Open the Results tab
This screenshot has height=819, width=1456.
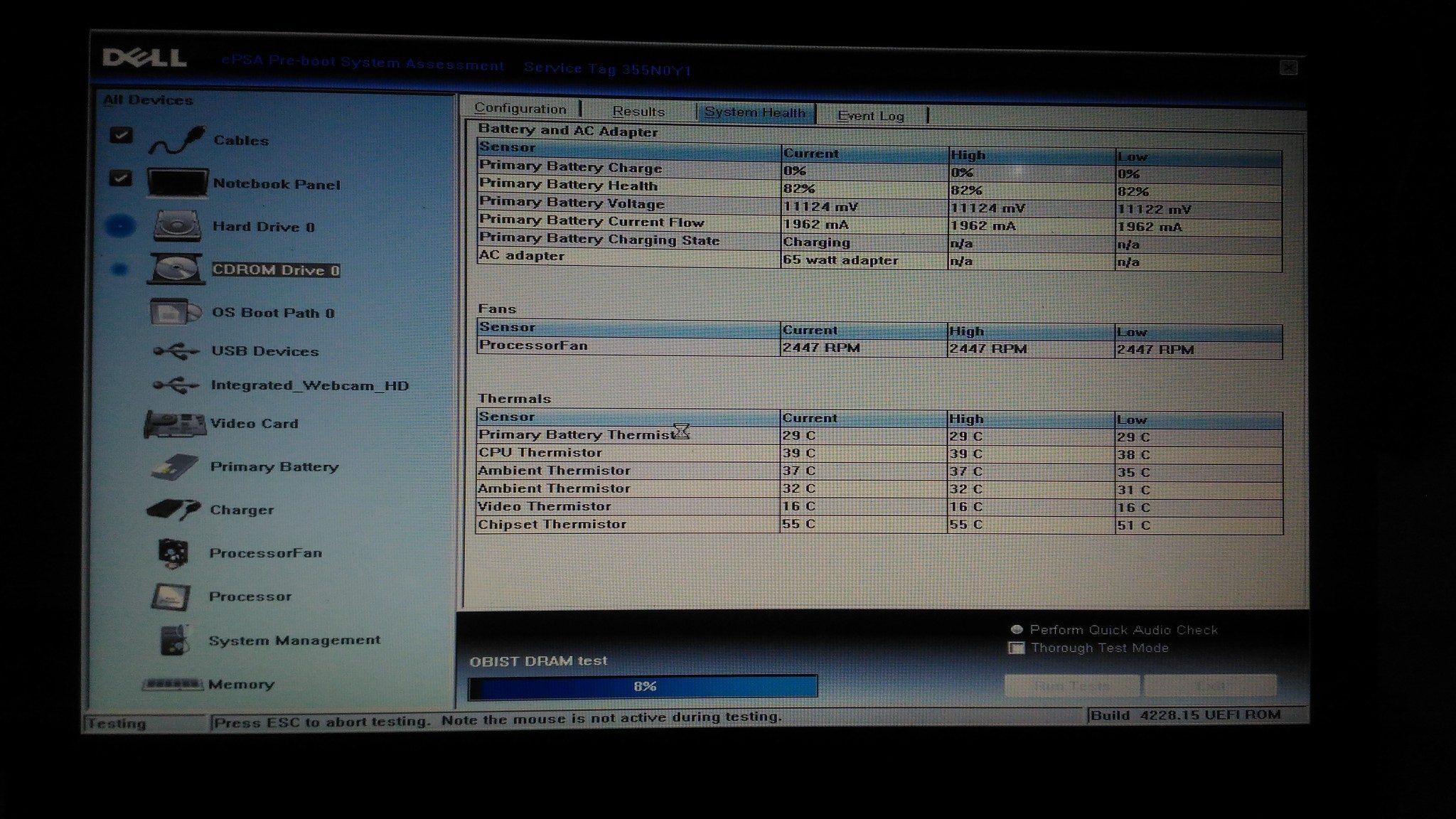(x=638, y=112)
